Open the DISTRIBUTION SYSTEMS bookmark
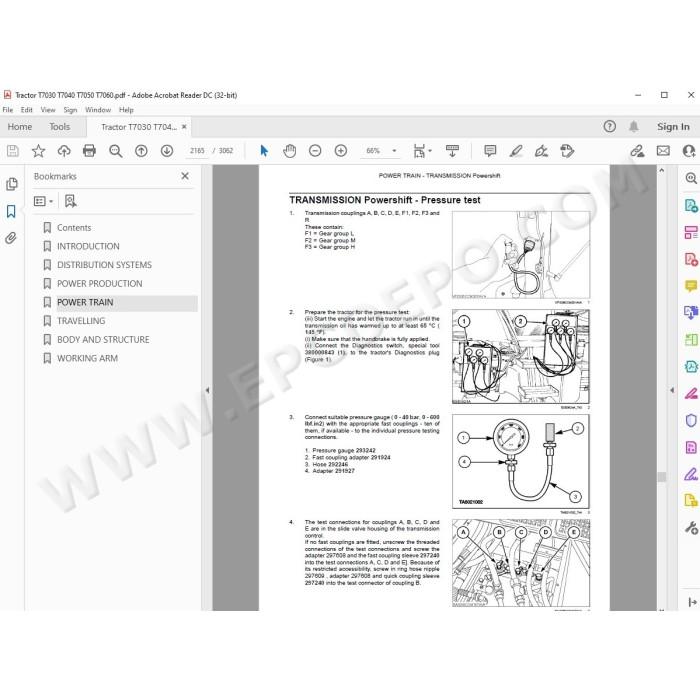The image size is (700, 700). (104, 265)
